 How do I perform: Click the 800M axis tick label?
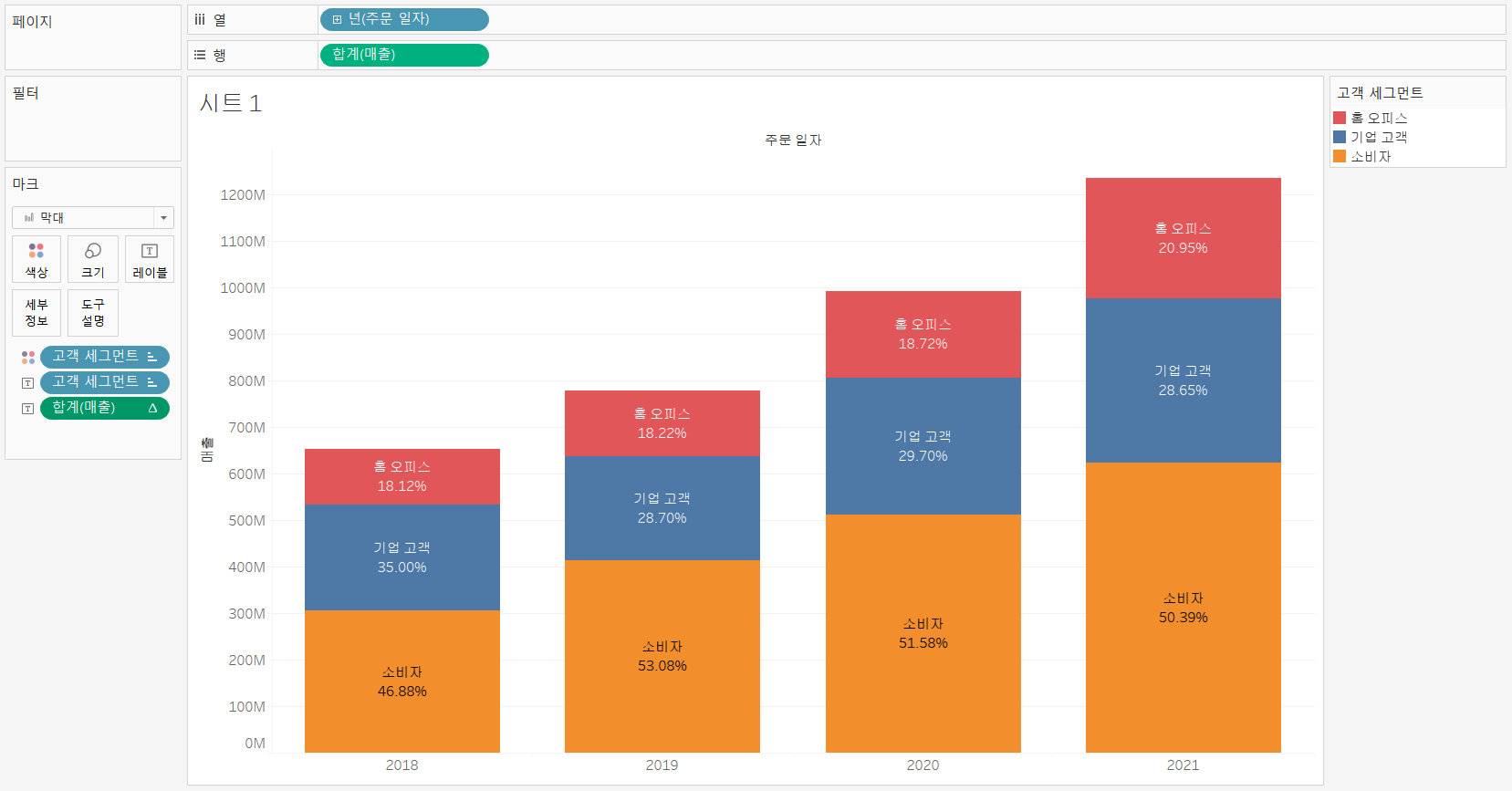pyautogui.click(x=246, y=381)
